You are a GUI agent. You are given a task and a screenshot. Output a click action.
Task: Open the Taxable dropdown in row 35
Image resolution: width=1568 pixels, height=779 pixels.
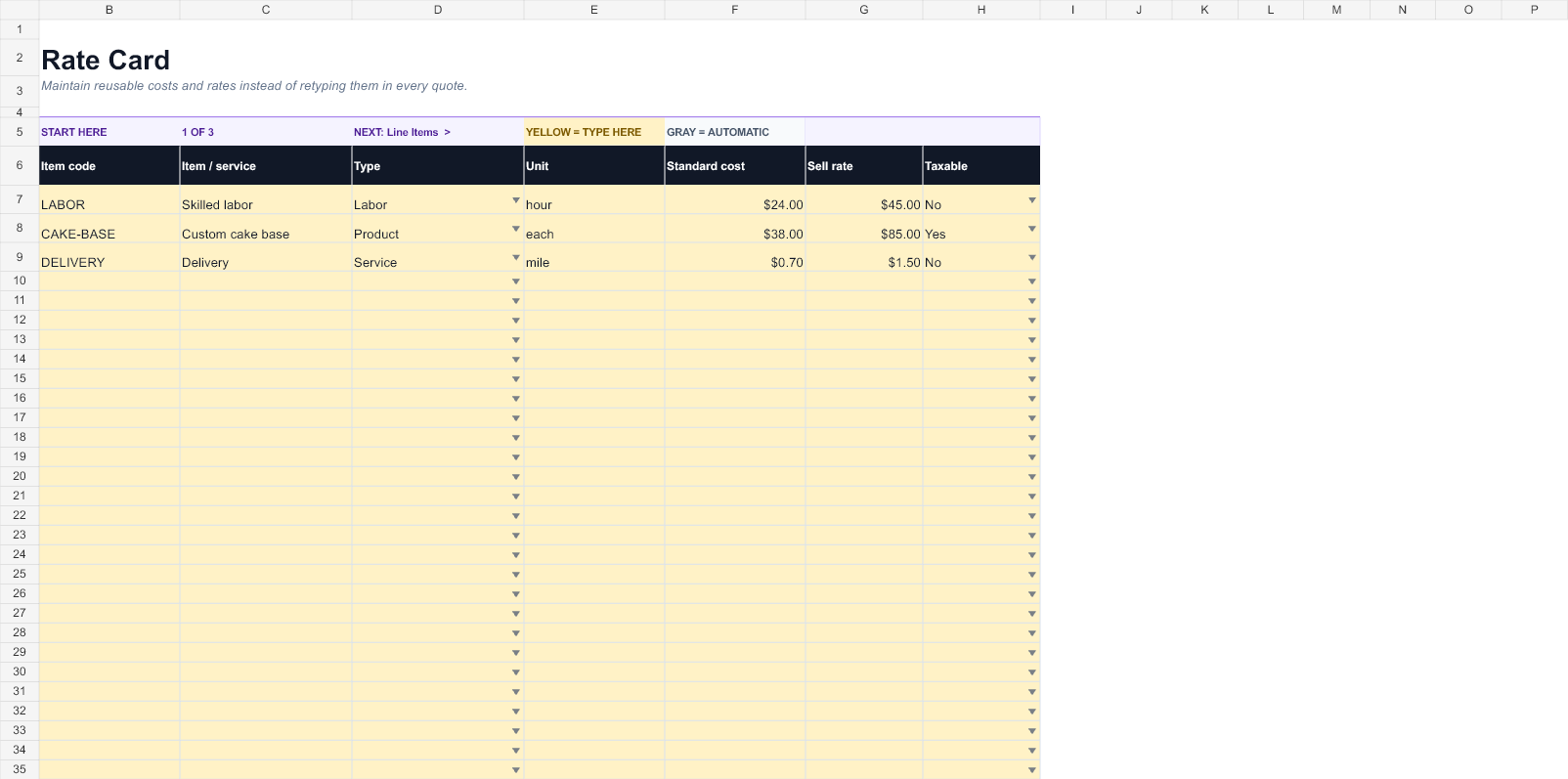[x=1032, y=770]
